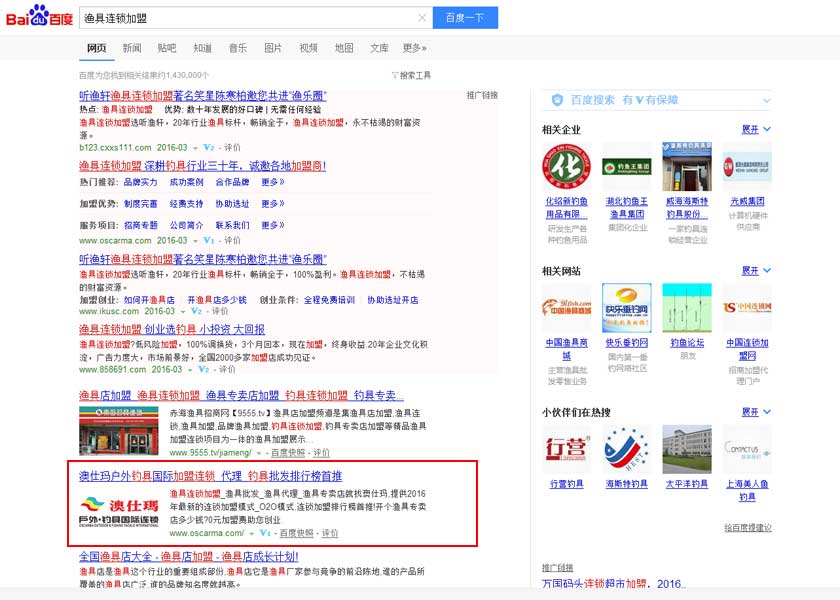Screen dimensions: 840x600
Task: Click the Baidu logo
Action: coord(39,16)
